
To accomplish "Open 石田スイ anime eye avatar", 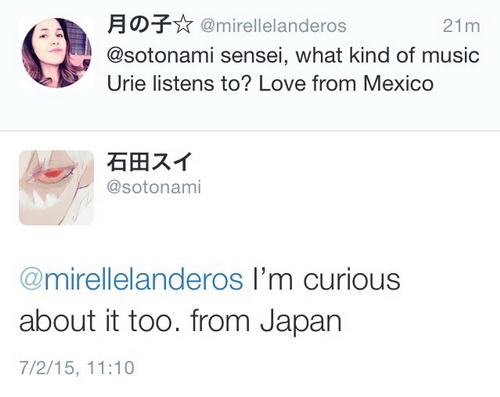I will tap(56, 188).
